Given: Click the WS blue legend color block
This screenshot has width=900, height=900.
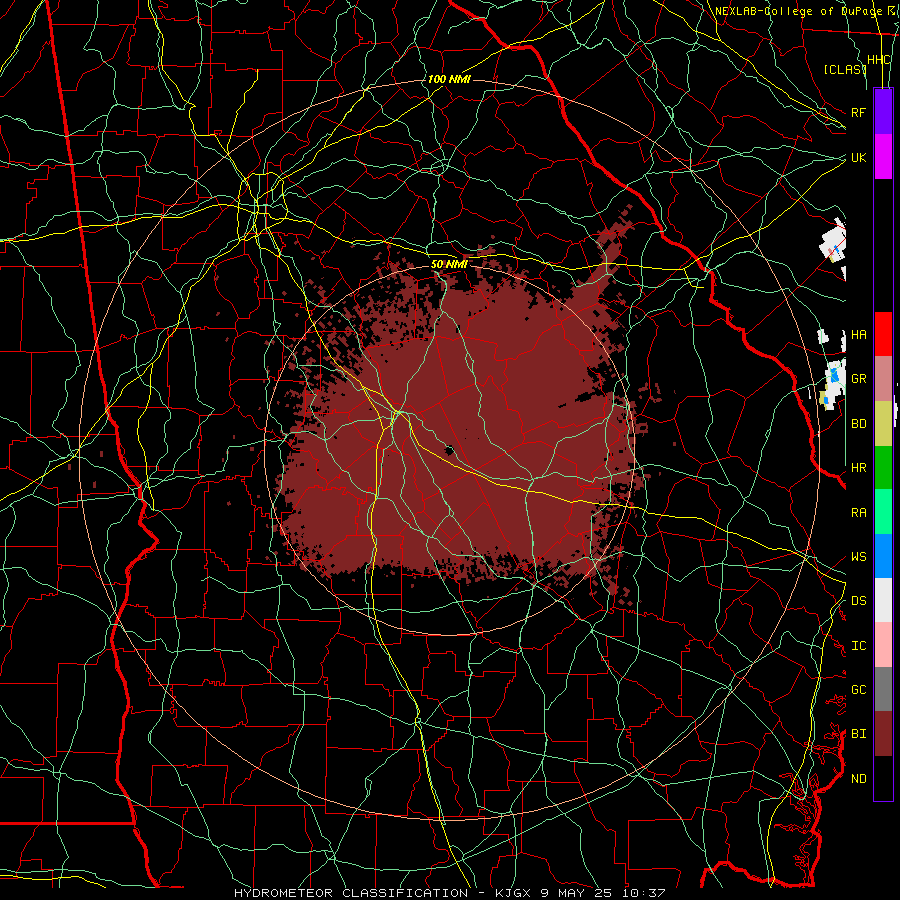Looking at the screenshot, I should (x=883, y=556).
